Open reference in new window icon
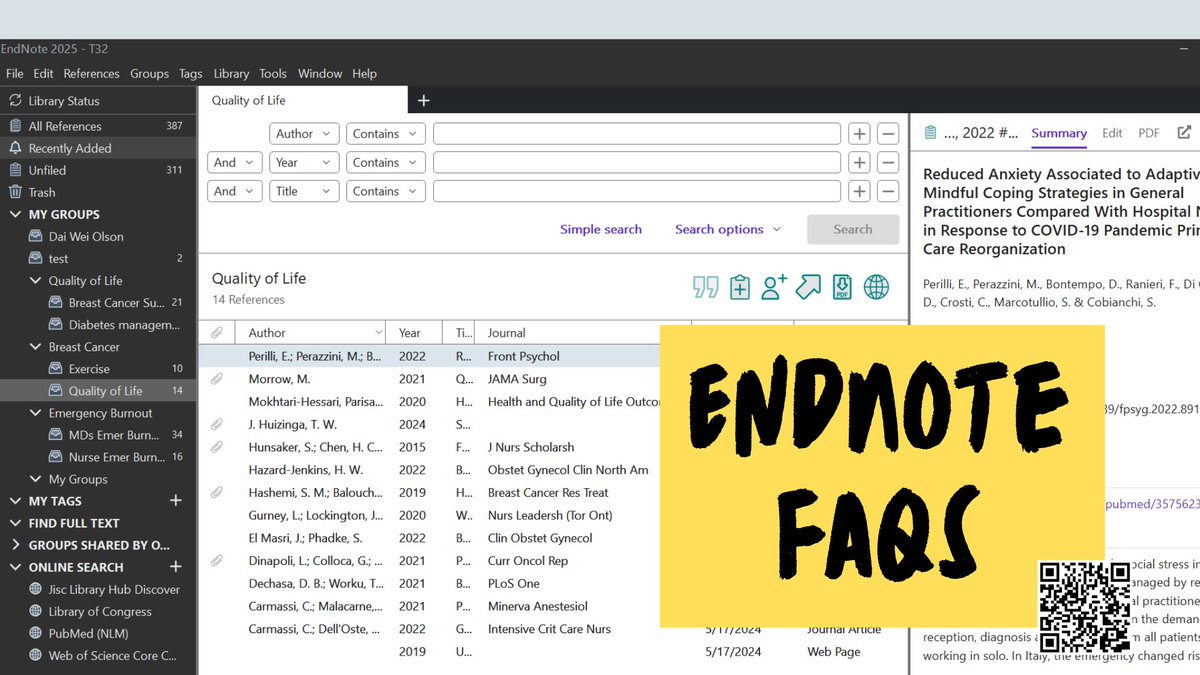The image size is (1200, 675). pos(1185,132)
